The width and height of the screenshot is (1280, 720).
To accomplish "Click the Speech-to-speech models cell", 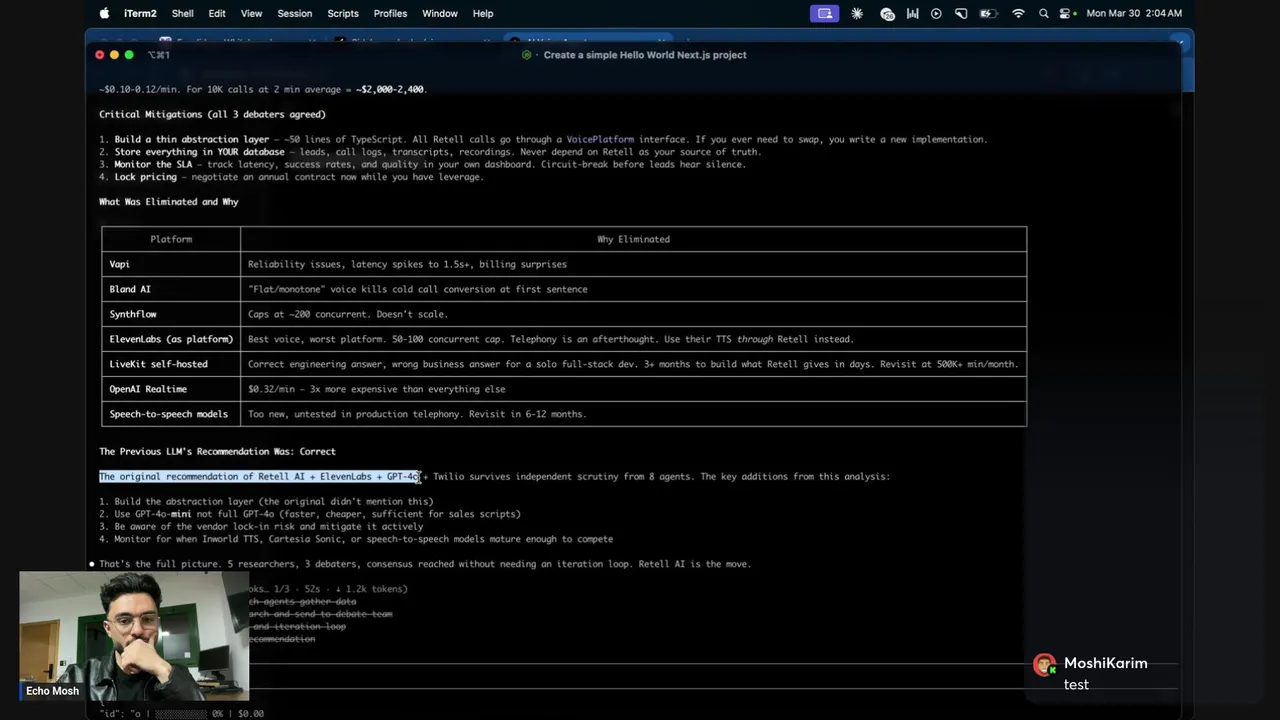I will (171, 414).
